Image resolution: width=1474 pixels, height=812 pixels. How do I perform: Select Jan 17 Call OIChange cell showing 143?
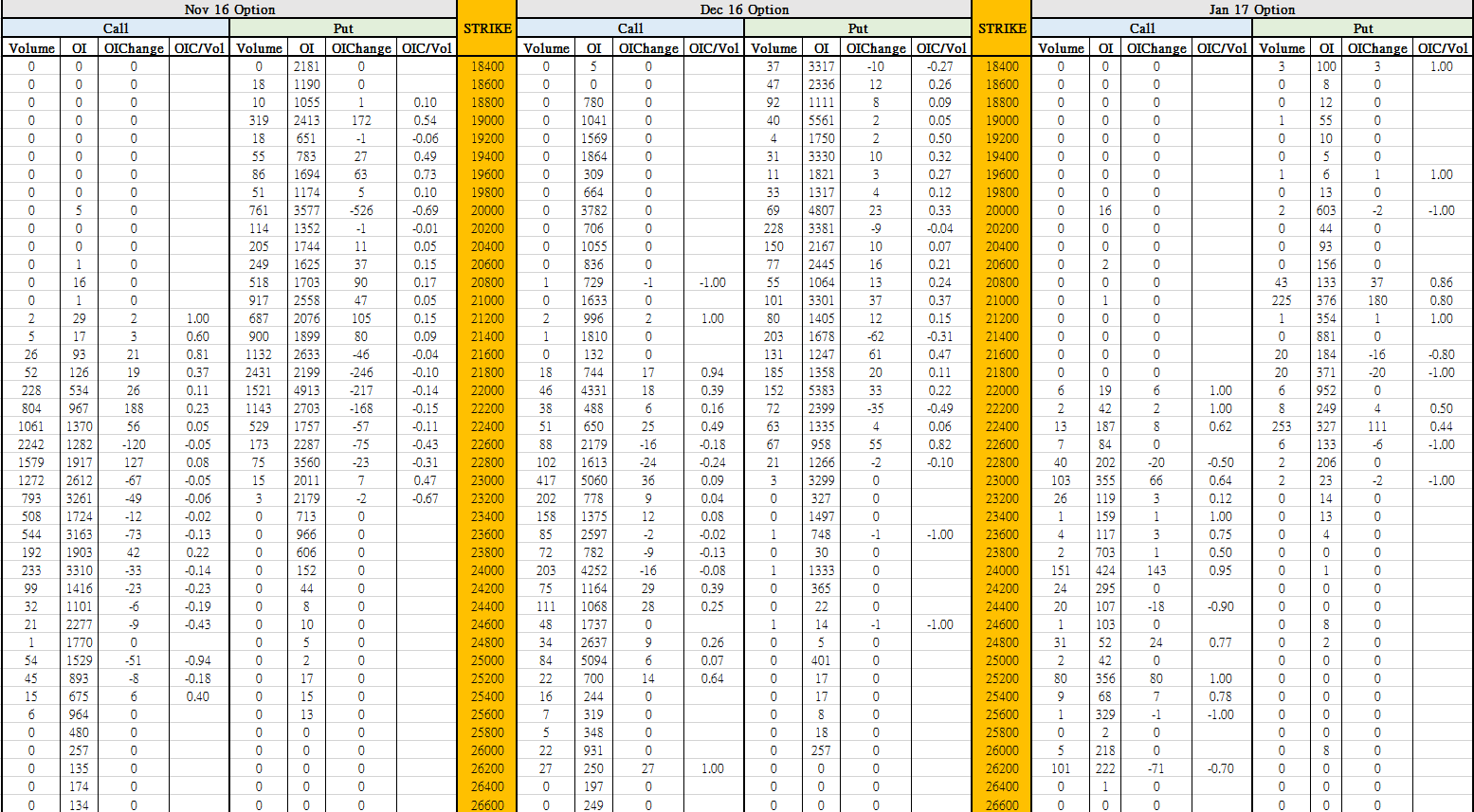click(x=1156, y=570)
